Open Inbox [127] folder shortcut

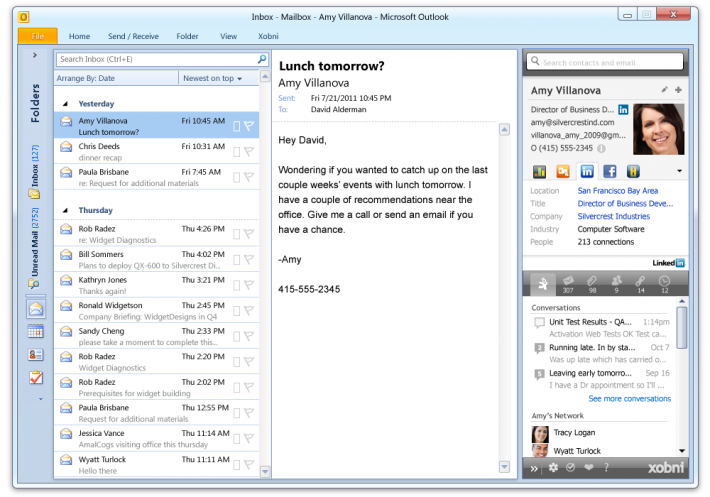34,172
